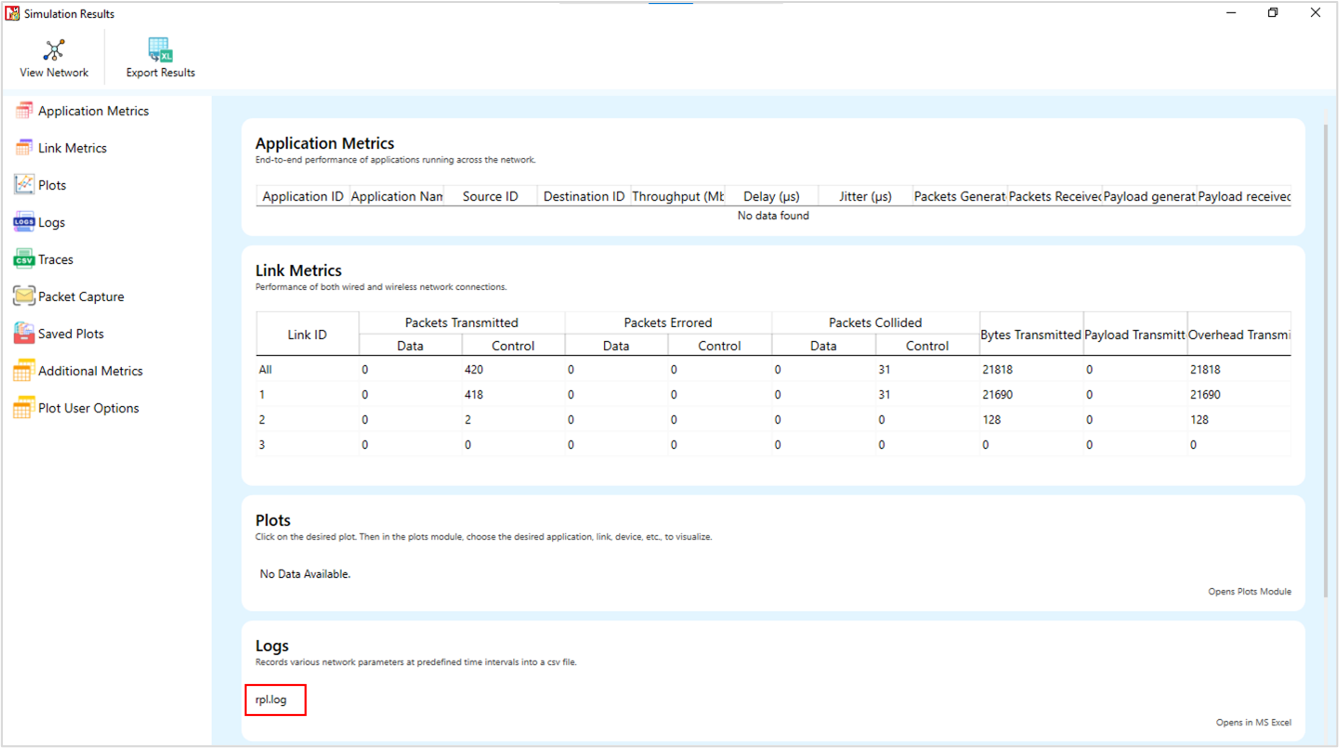Show Additional Metrics in the sidebar
This screenshot has height=748, width=1339.
[90, 371]
